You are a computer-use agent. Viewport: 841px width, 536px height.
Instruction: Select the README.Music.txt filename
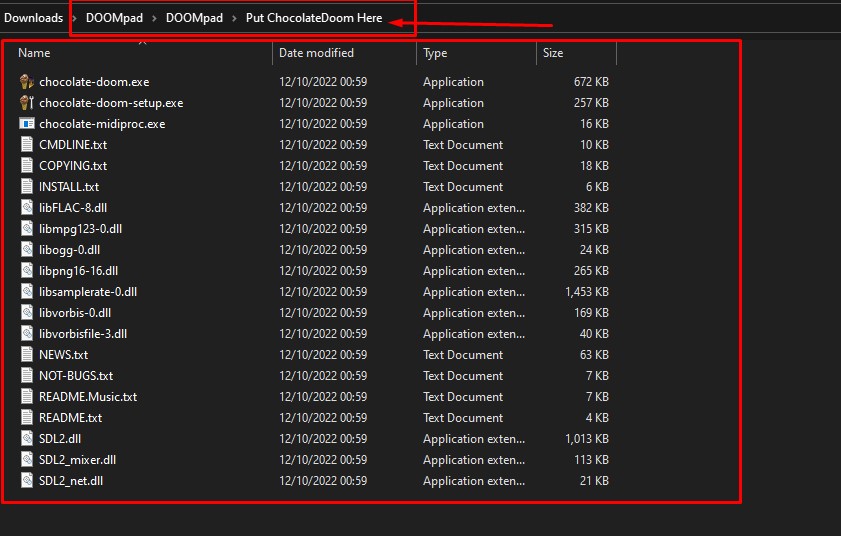pyautogui.click(x=88, y=397)
